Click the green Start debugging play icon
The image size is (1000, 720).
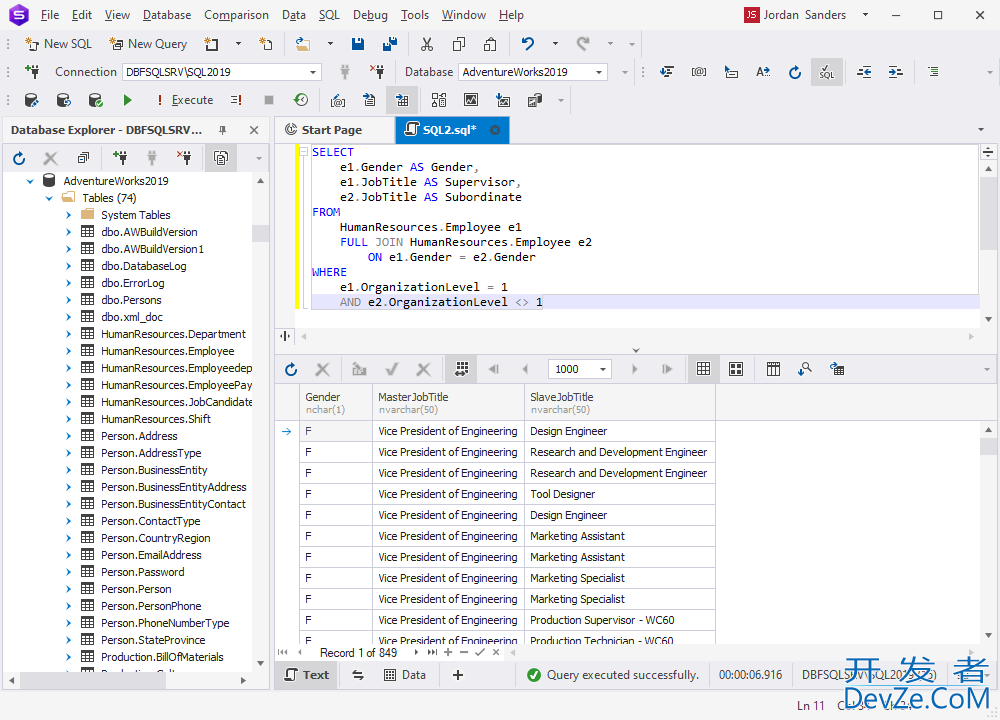[128, 100]
